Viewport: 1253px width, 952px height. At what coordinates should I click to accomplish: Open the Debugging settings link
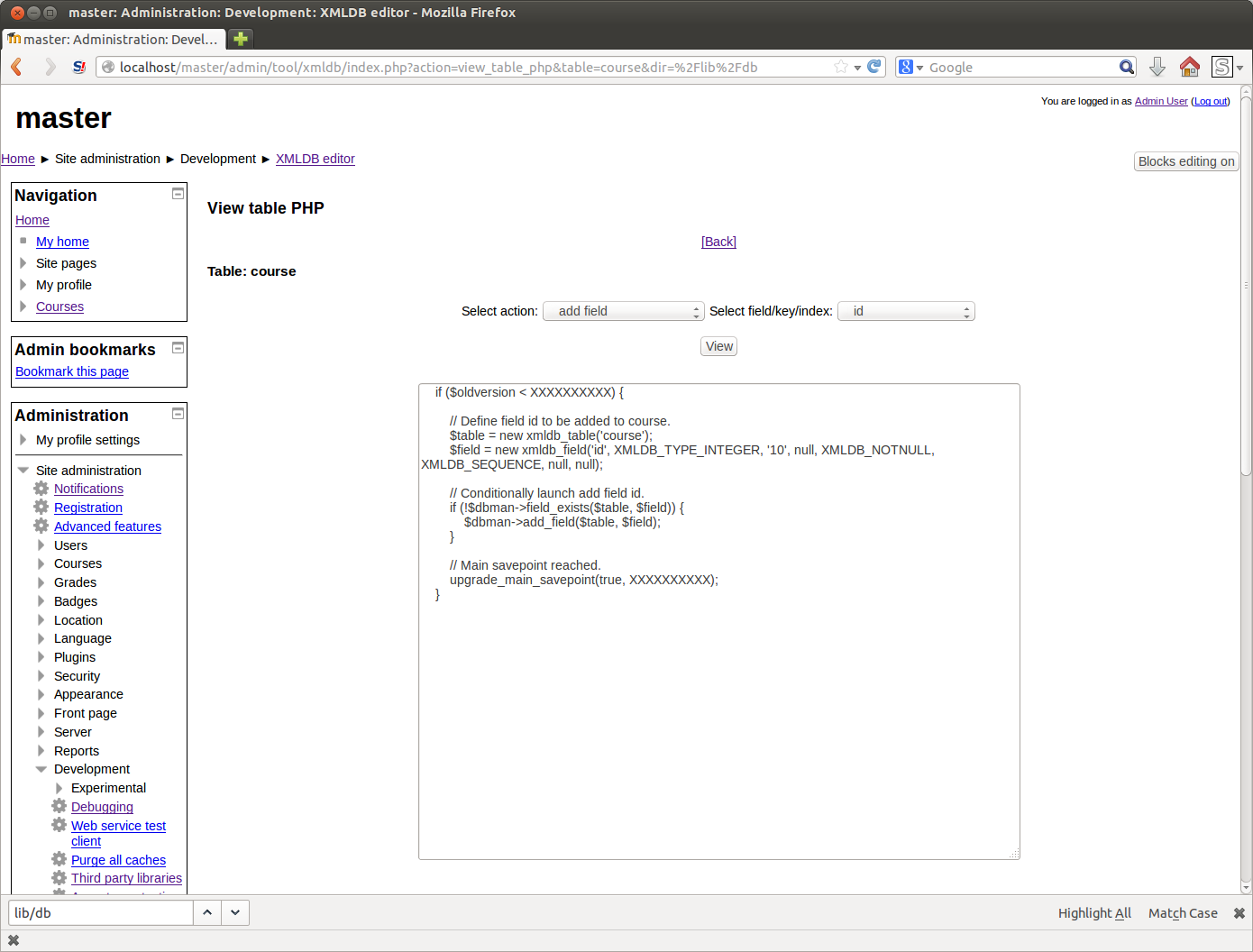pyautogui.click(x=102, y=807)
